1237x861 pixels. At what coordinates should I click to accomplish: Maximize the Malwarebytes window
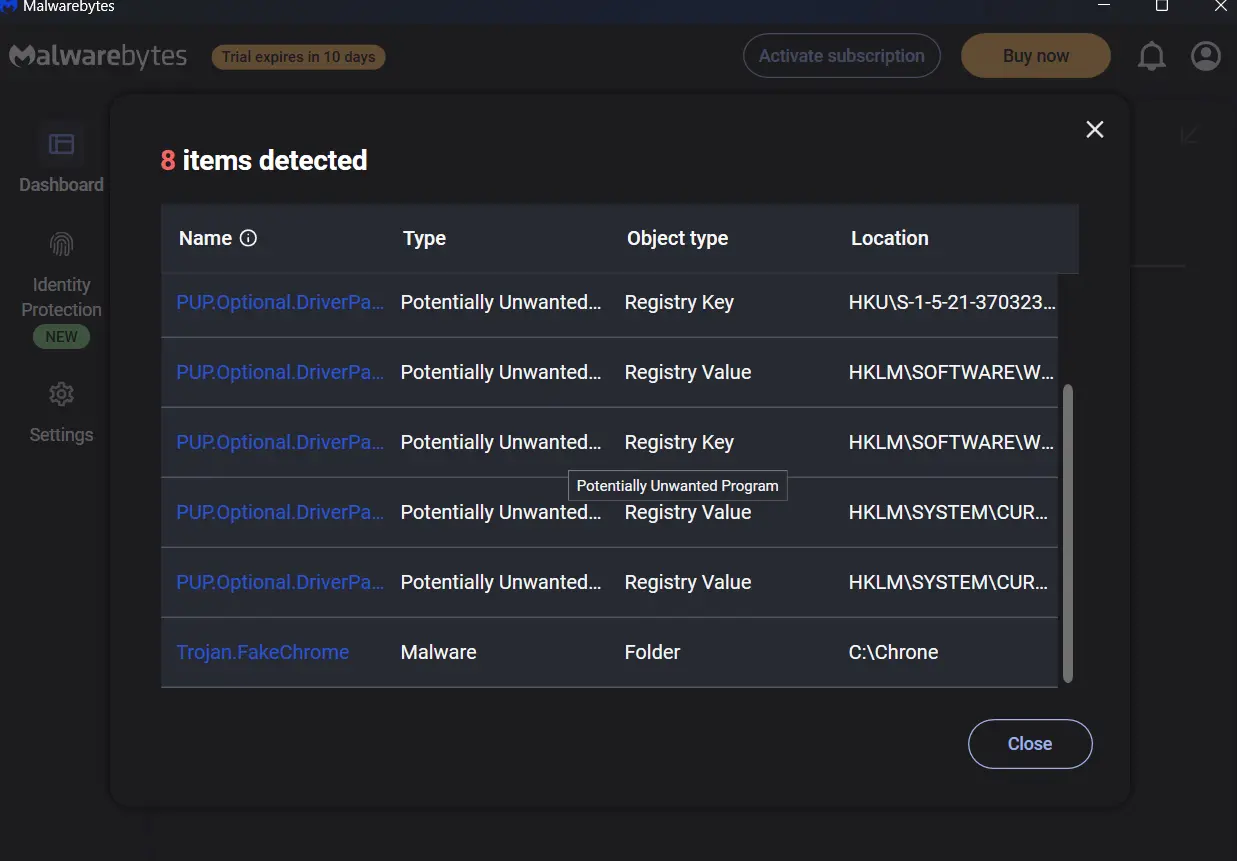[1162, 6]
